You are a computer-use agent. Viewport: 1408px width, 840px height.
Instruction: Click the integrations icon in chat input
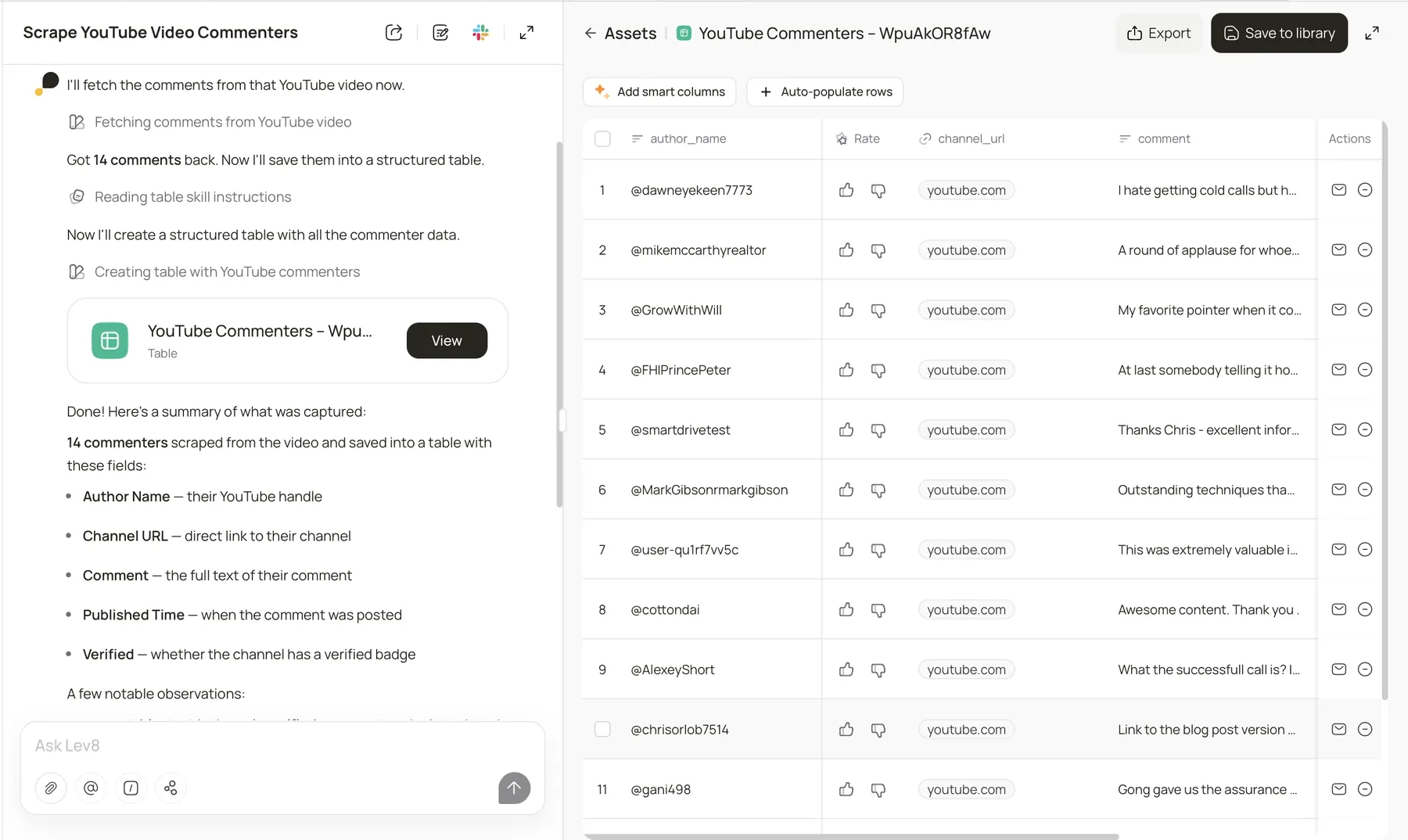171,788
